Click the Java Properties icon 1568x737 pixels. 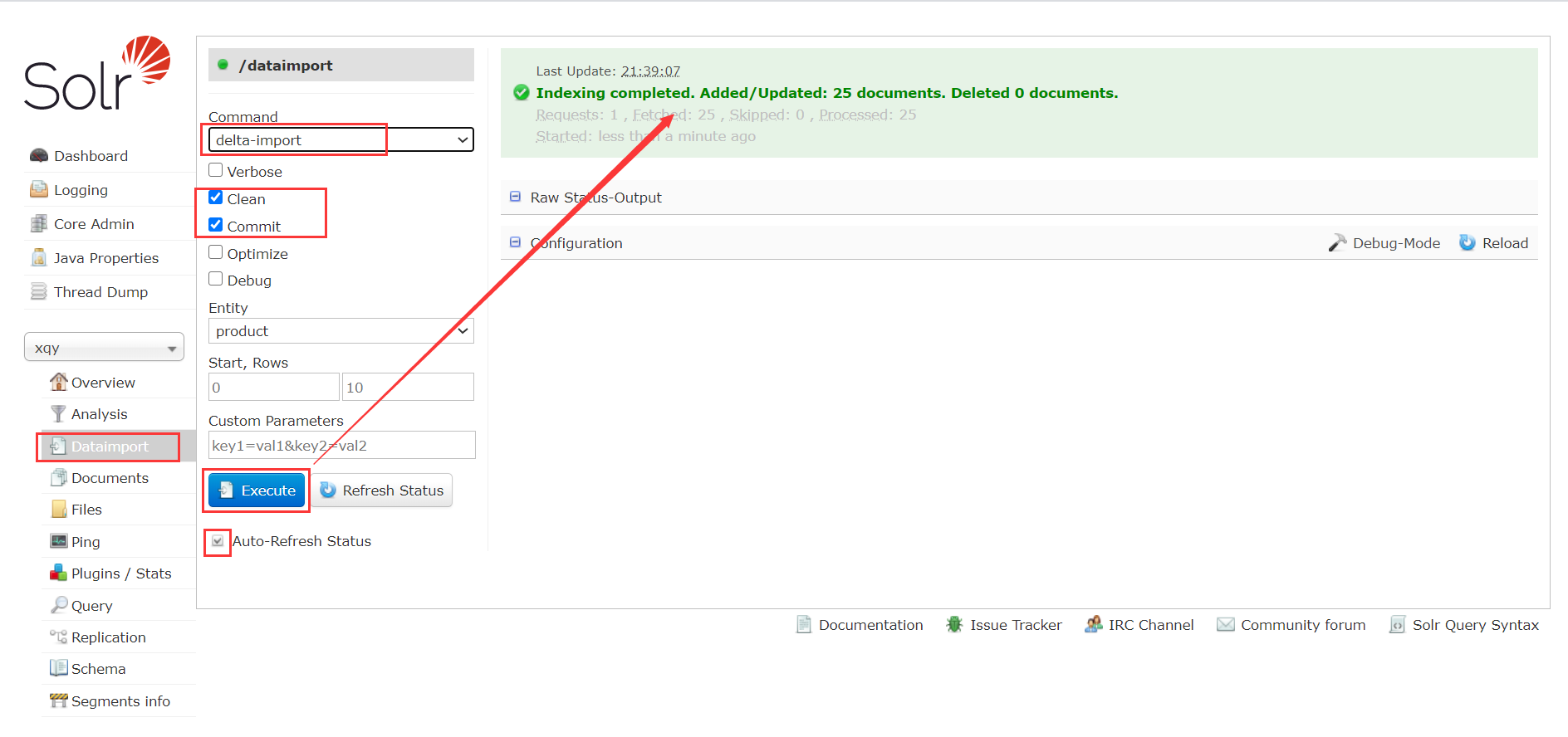point(38,257)
